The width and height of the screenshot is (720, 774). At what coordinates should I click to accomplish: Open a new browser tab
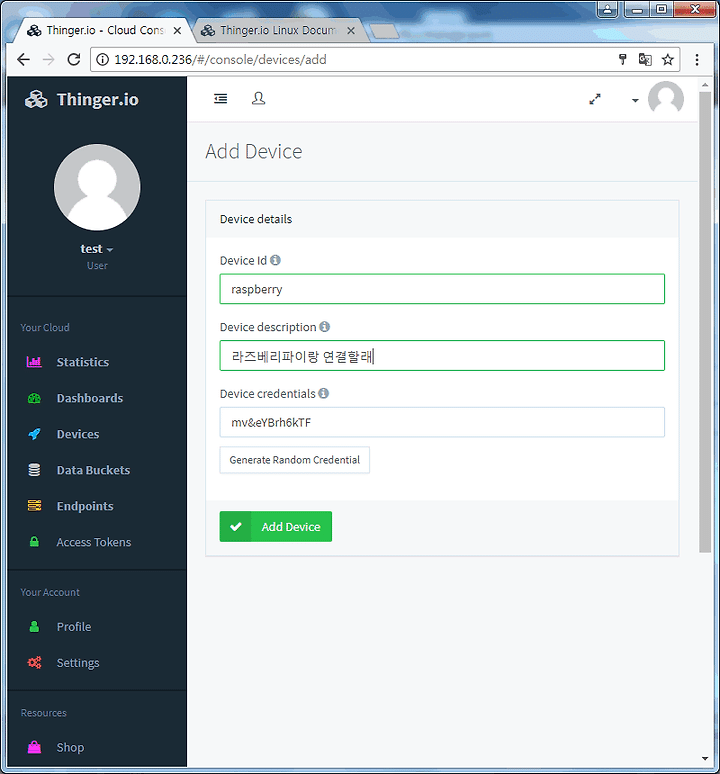pos(384,31)
